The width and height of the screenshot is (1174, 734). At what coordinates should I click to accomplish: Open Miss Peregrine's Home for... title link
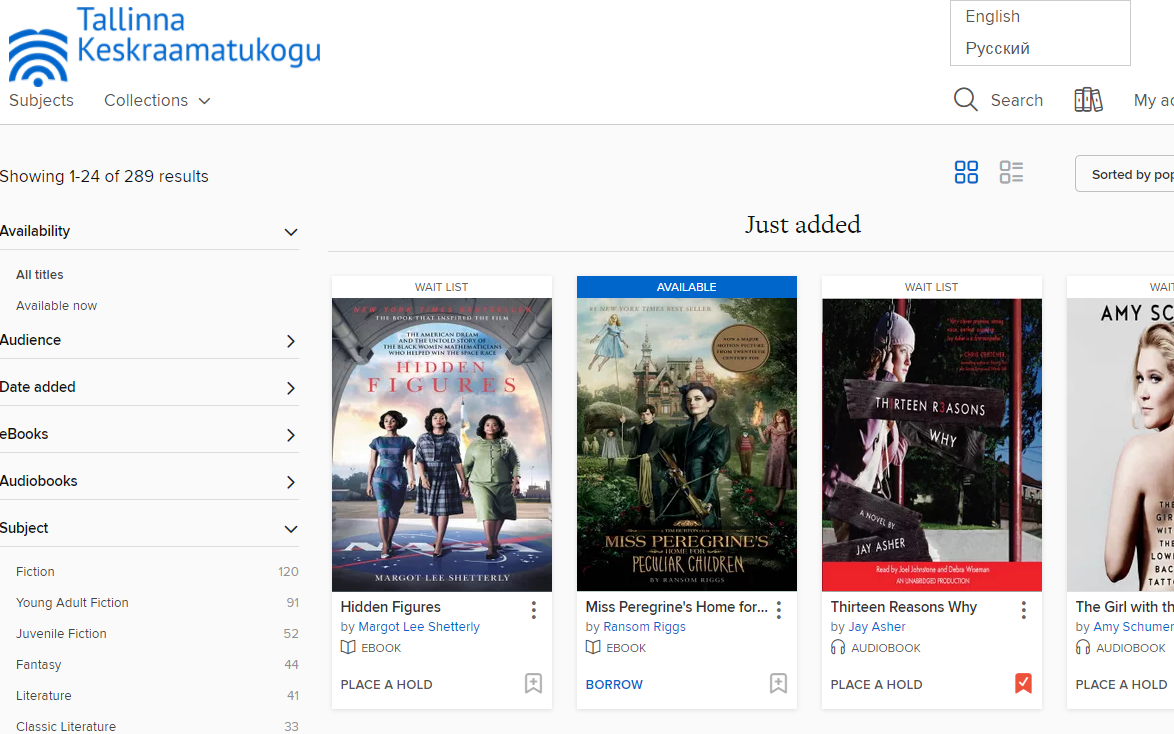click(676, 607)
